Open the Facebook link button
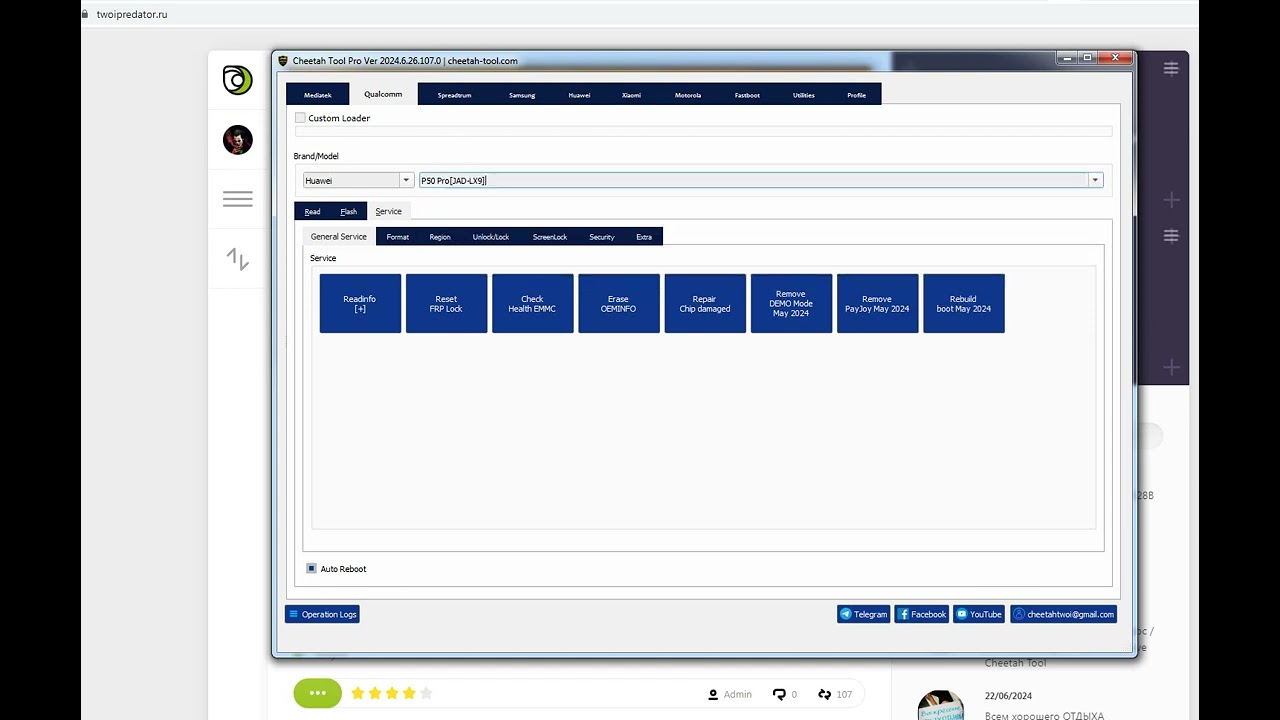This screenshot has width=1280, height=720. coord(921,614)
